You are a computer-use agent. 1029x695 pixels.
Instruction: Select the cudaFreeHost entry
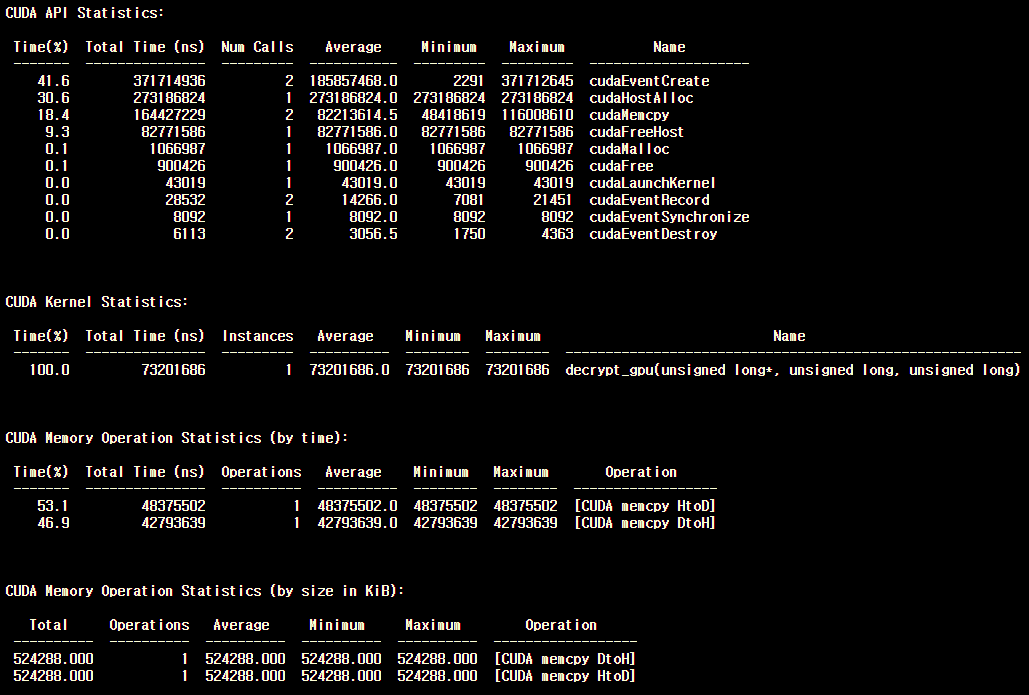pos(633,132)
